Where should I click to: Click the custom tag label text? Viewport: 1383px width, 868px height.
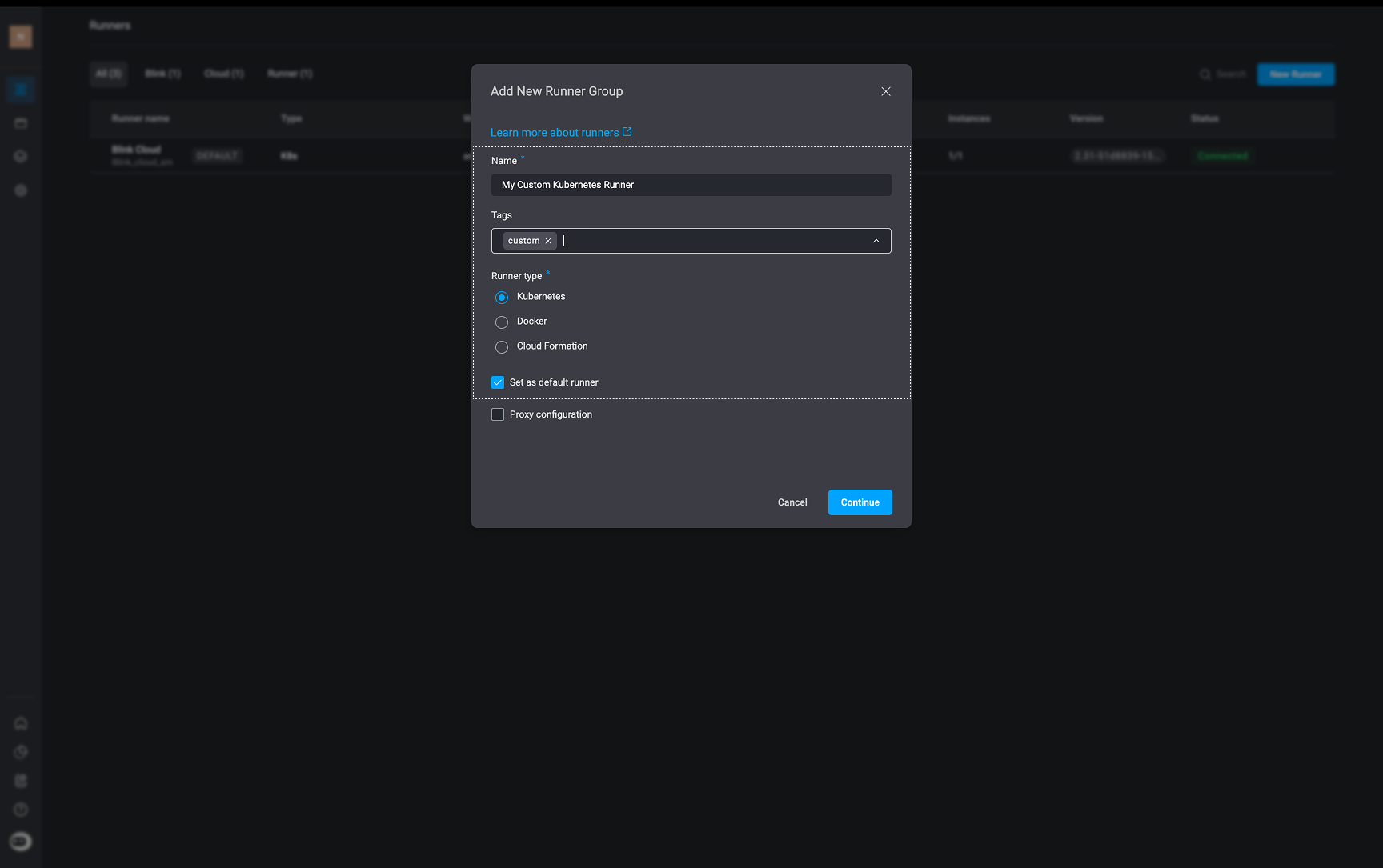coord(523,241)
